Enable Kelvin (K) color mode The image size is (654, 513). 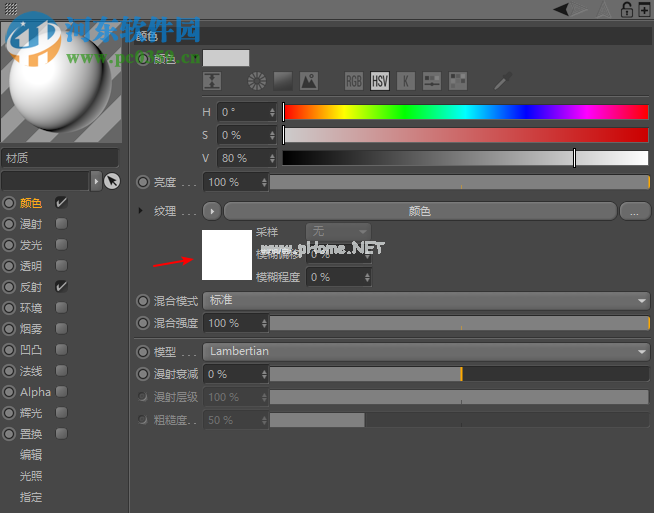click(x=406, y=81)
